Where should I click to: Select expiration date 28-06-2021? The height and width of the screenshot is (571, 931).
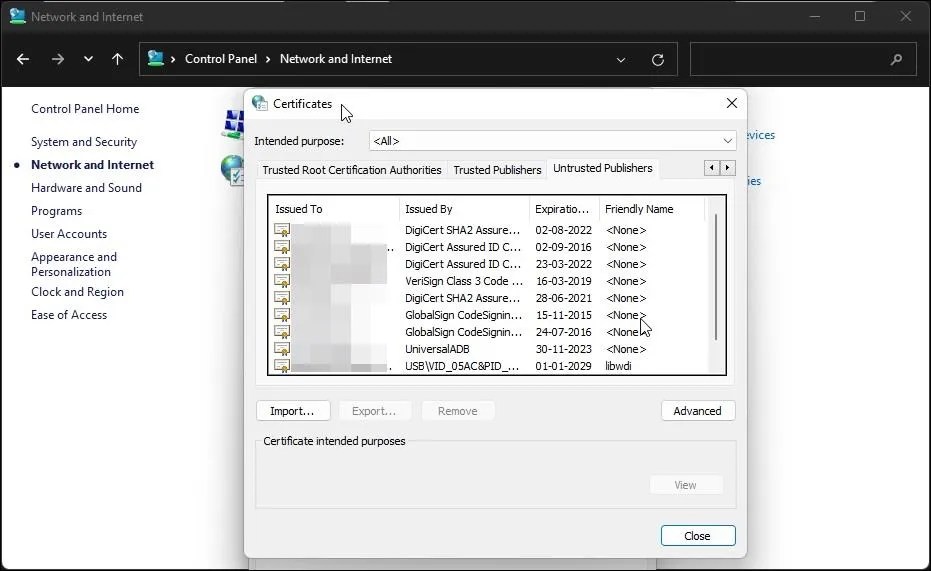(x=563, y=298)
